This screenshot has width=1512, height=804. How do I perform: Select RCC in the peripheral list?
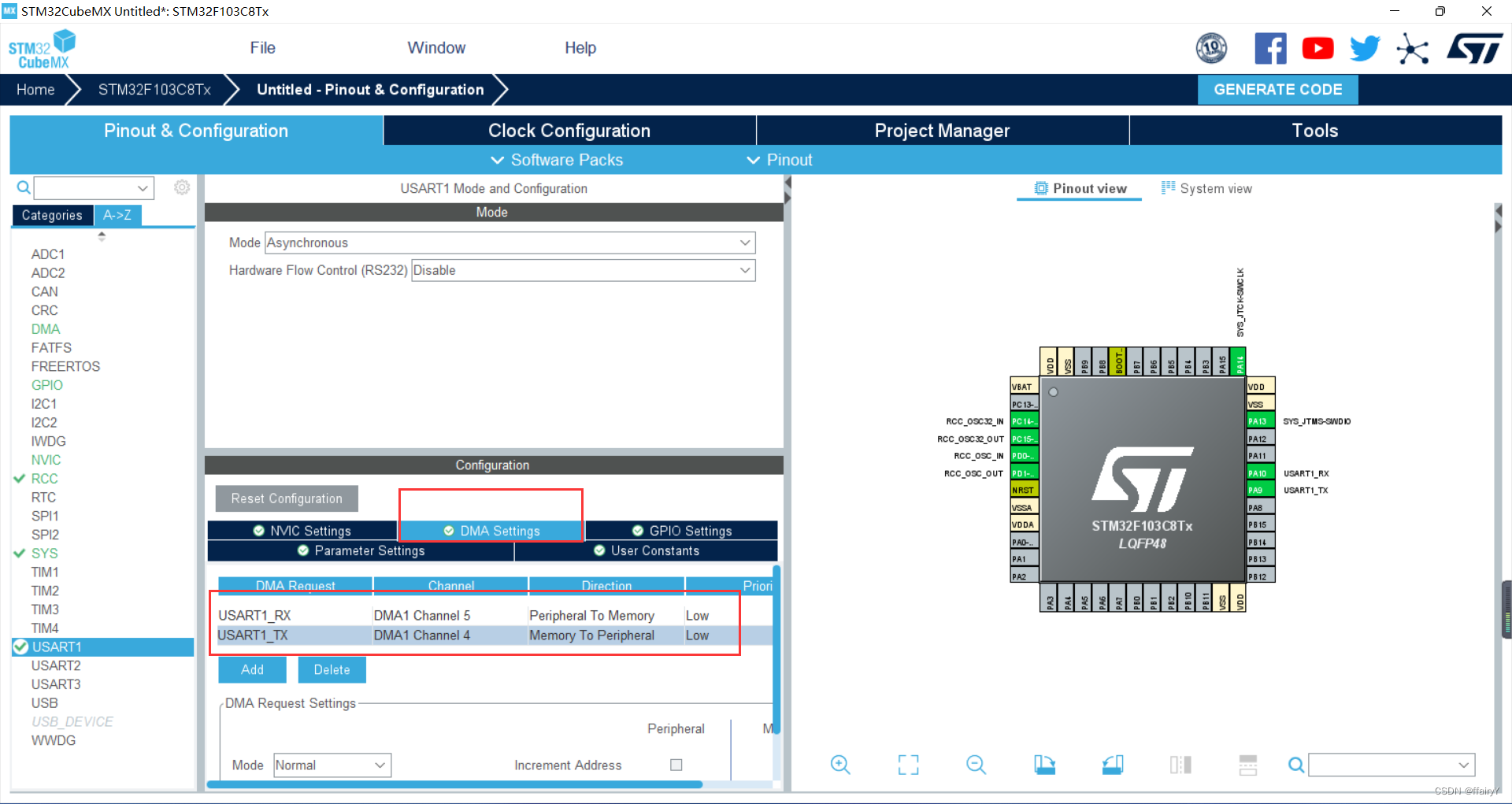coord(44,479)
